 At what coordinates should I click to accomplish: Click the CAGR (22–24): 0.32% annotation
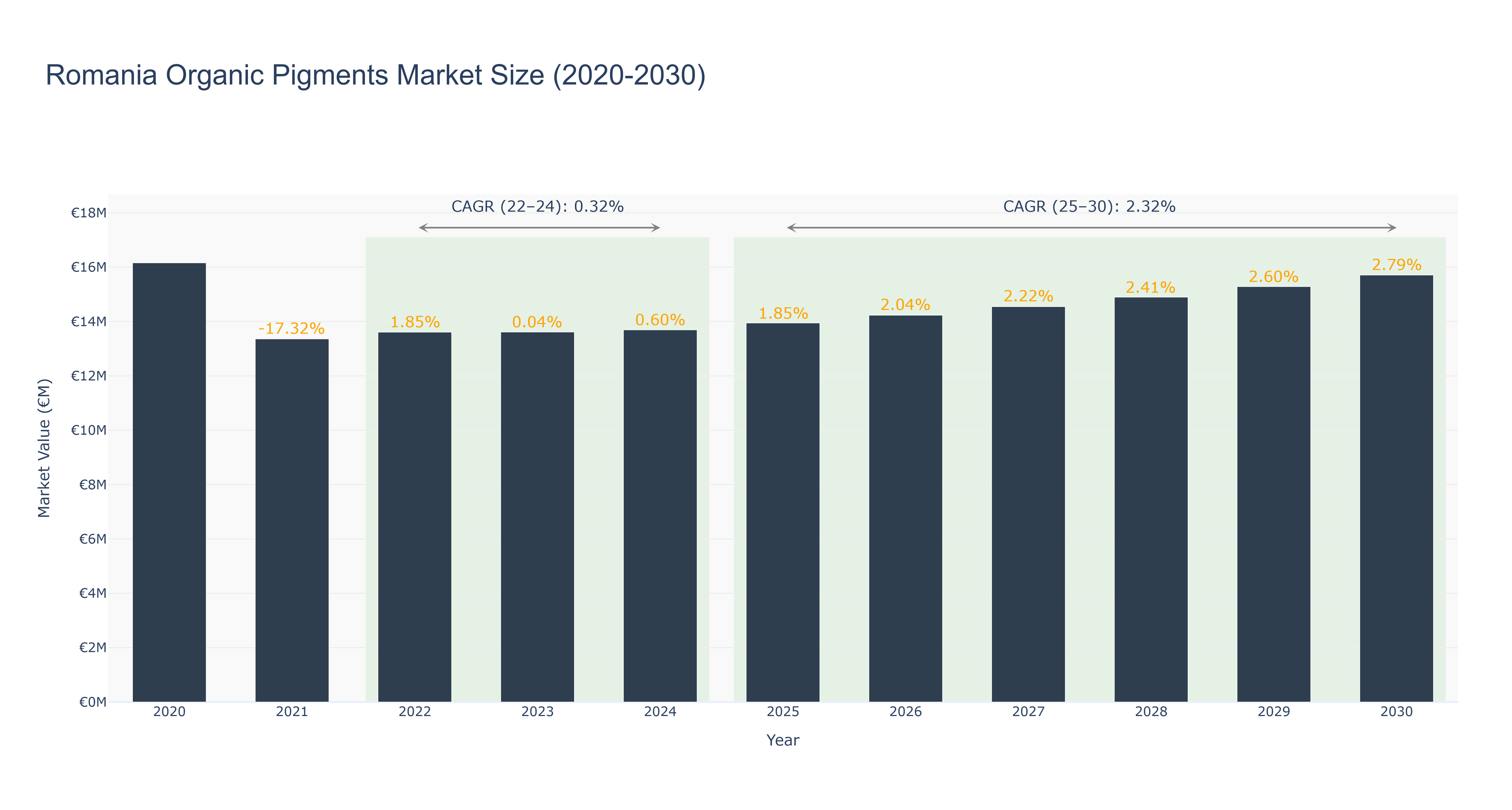tap(538, 207)
